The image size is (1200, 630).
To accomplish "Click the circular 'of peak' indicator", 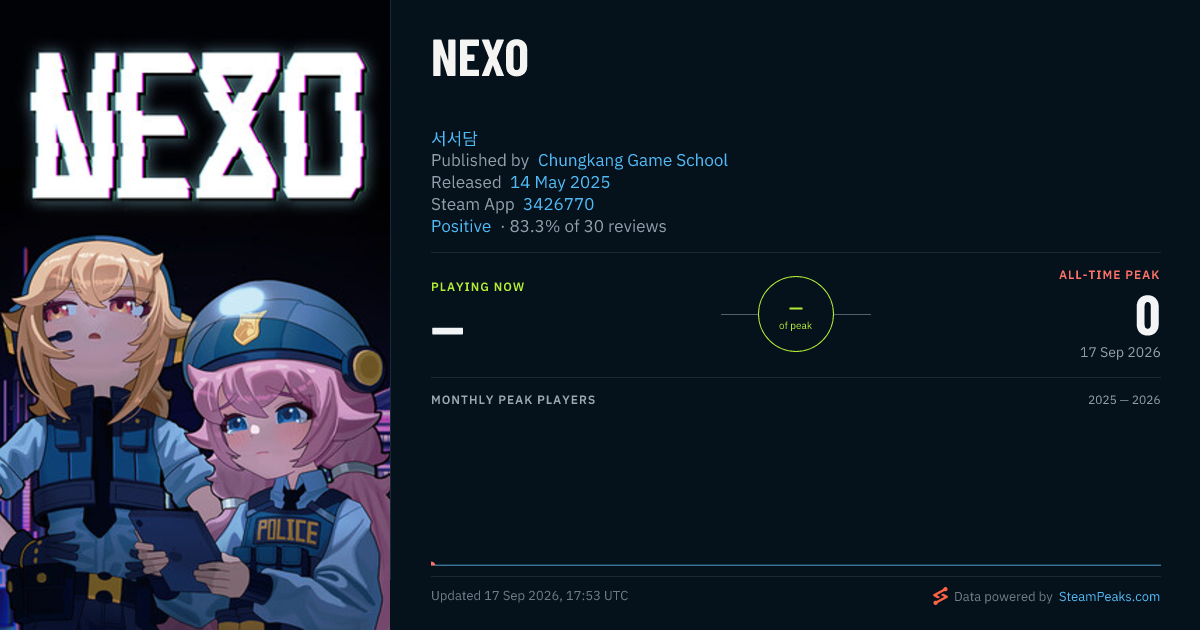I will click(x=796, y=314).
